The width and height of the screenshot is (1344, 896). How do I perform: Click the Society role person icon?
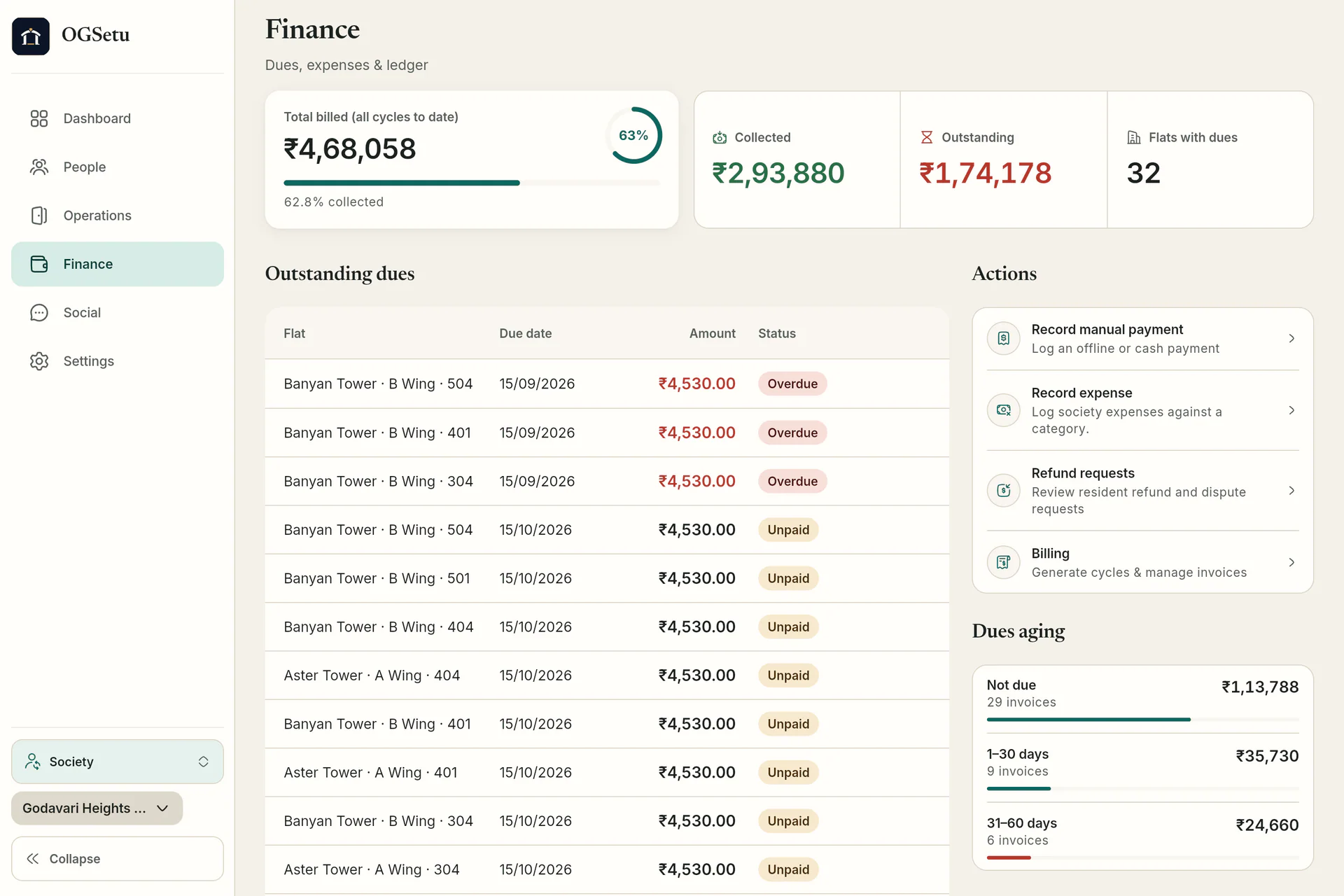pyautogui.click(x=32, y=762)
